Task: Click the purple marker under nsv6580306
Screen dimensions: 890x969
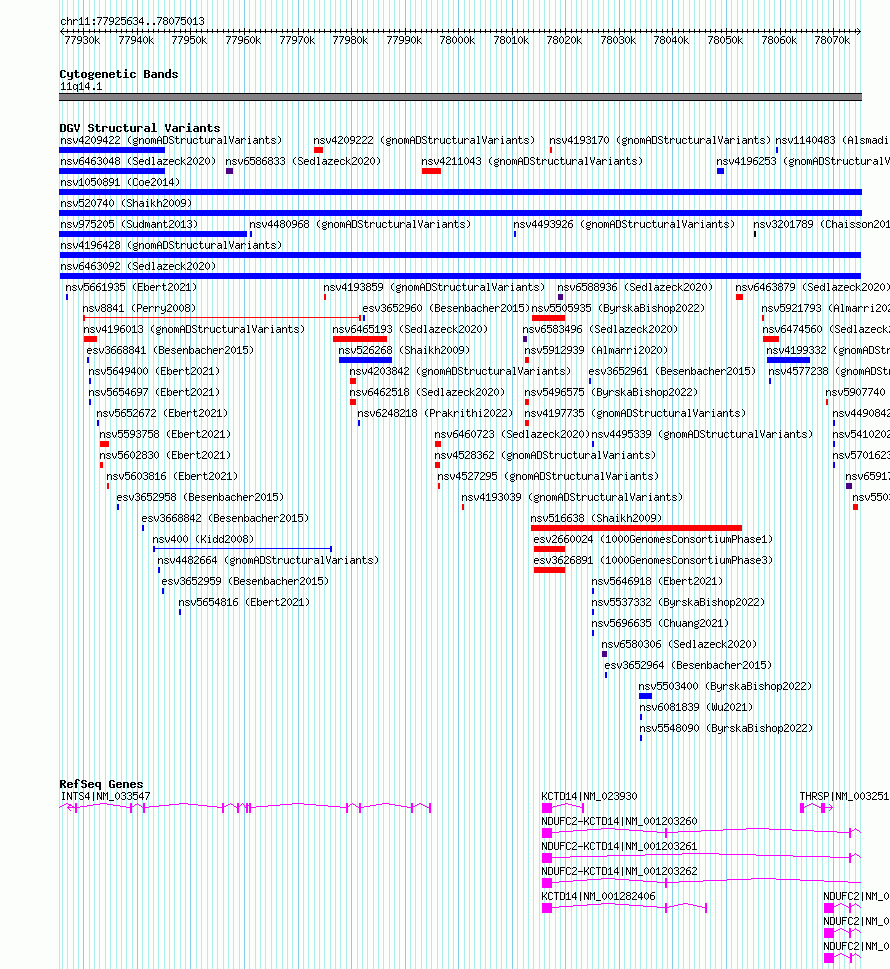Action: tap(604, 654)
